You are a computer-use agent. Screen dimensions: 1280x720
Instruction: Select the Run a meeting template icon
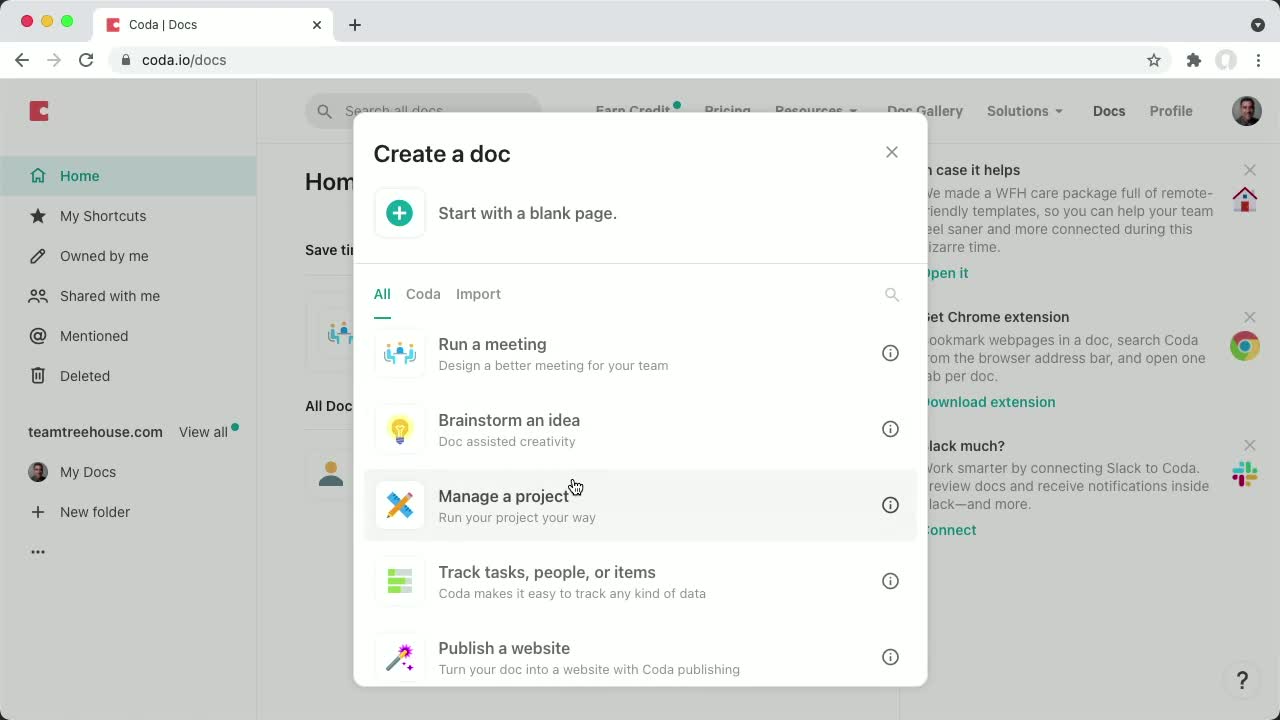[x=399, y=353]
